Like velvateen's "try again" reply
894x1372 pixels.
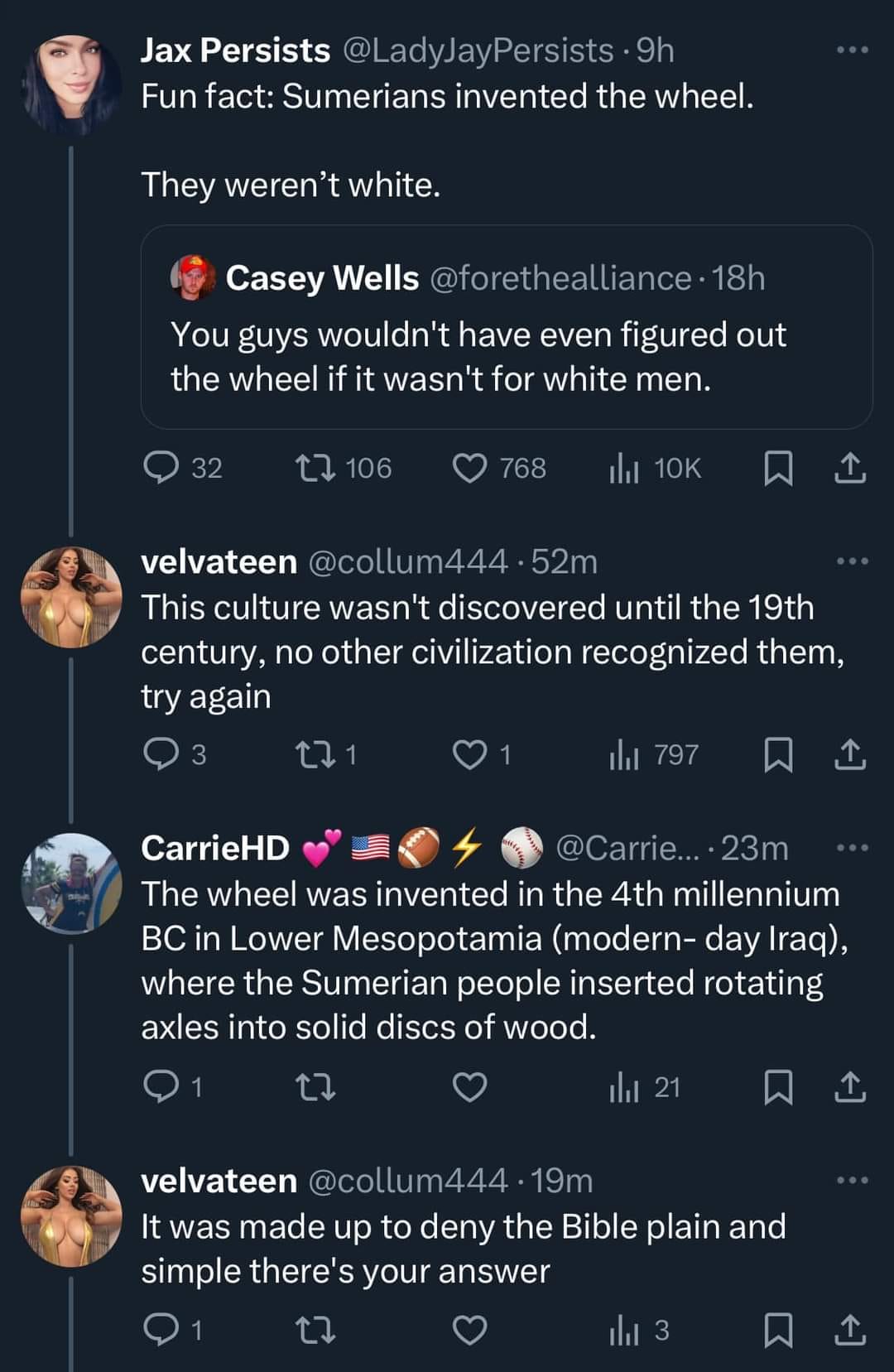click(469, 754)
